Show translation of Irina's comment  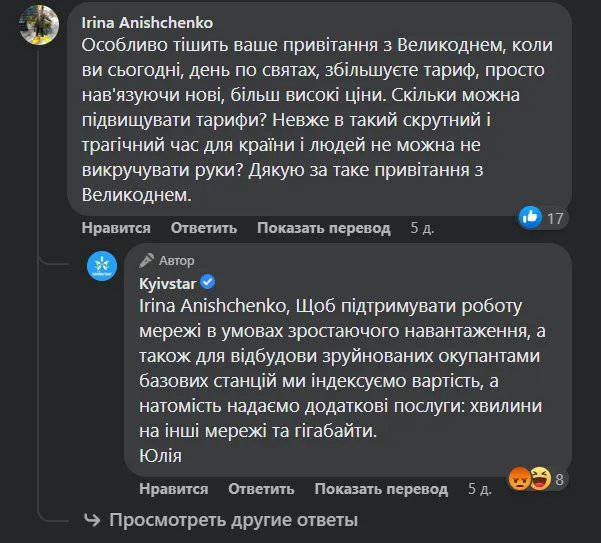(x=323, y=228)
